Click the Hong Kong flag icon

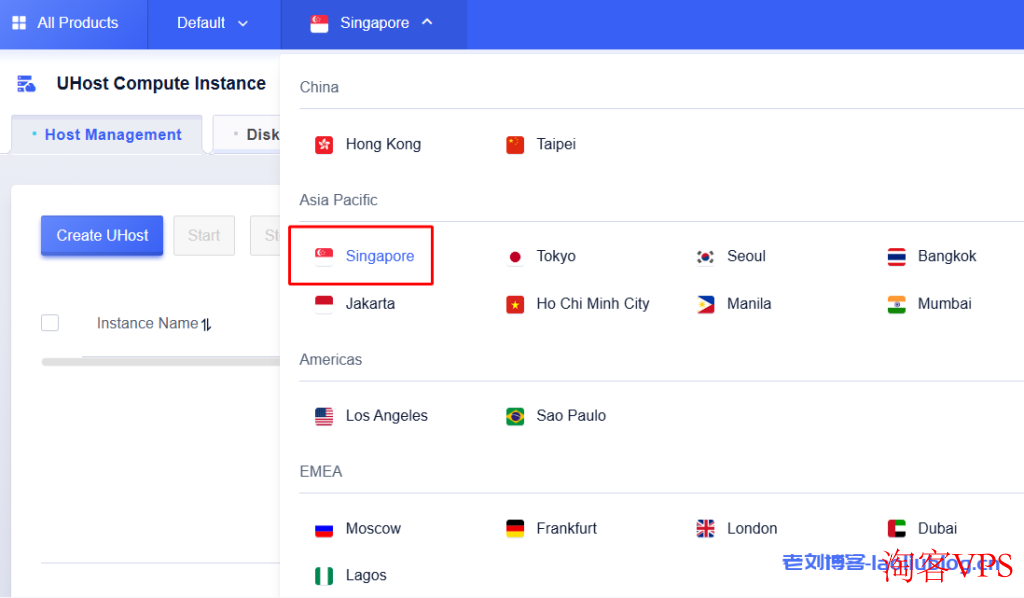pyautogui.click(x=324, y=145)
